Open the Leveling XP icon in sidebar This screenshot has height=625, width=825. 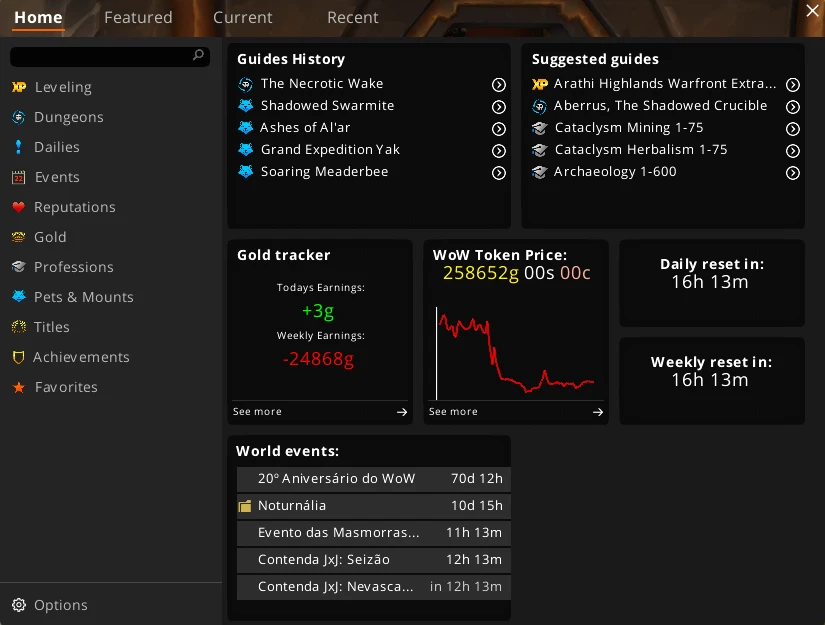[x=18, y=87]
